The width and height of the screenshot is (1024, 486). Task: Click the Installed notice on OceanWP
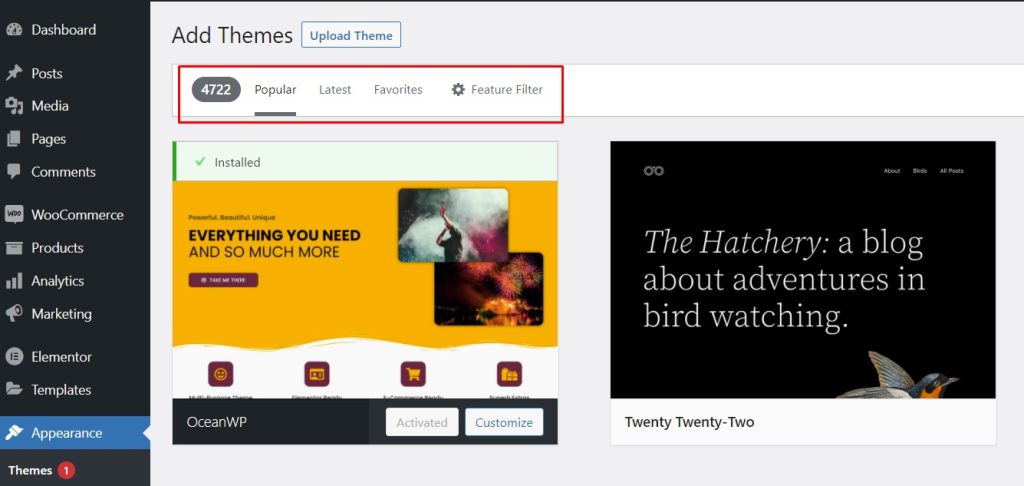pos(365,161)
